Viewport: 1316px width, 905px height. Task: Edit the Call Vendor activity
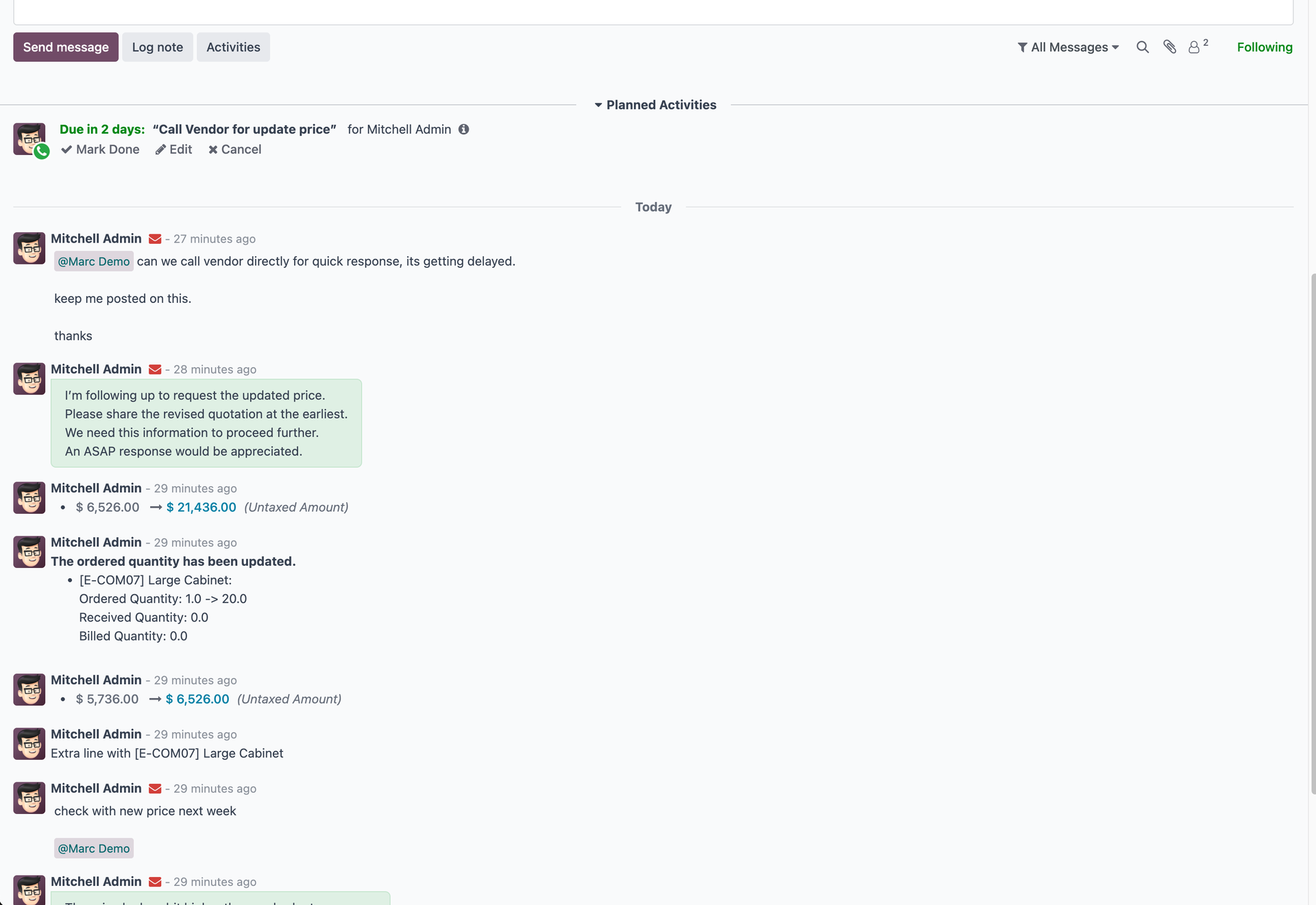[173, 149]
